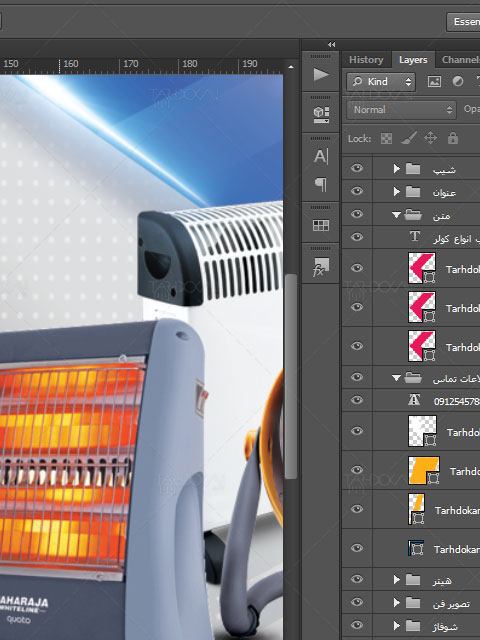The height and width of the screenshot is (640, 480).
Task: Select text layer T icon انواع کولر
Action: [x=415, y=236]
